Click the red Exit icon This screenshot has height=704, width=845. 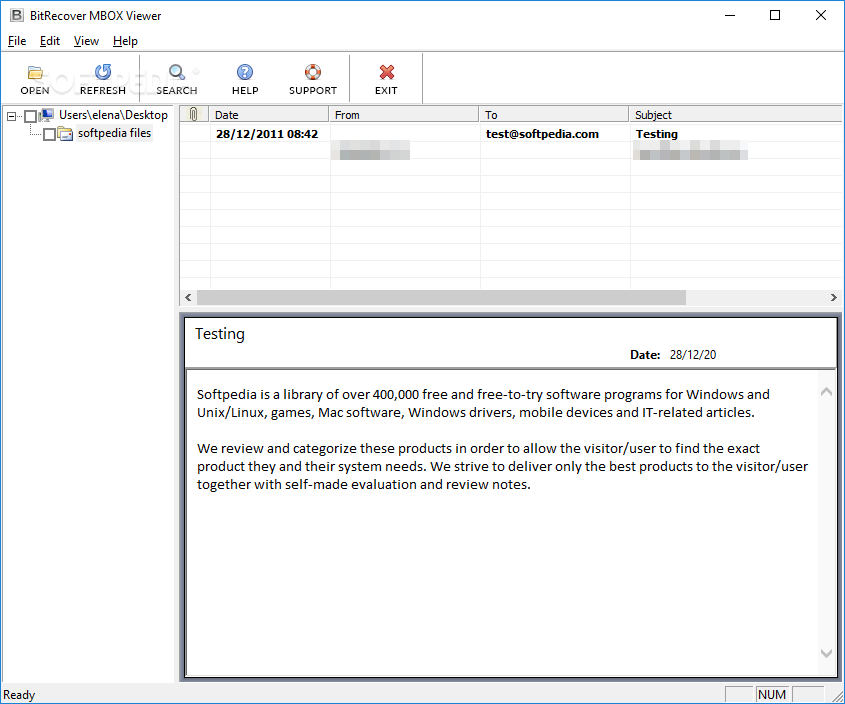coord(386,72)
